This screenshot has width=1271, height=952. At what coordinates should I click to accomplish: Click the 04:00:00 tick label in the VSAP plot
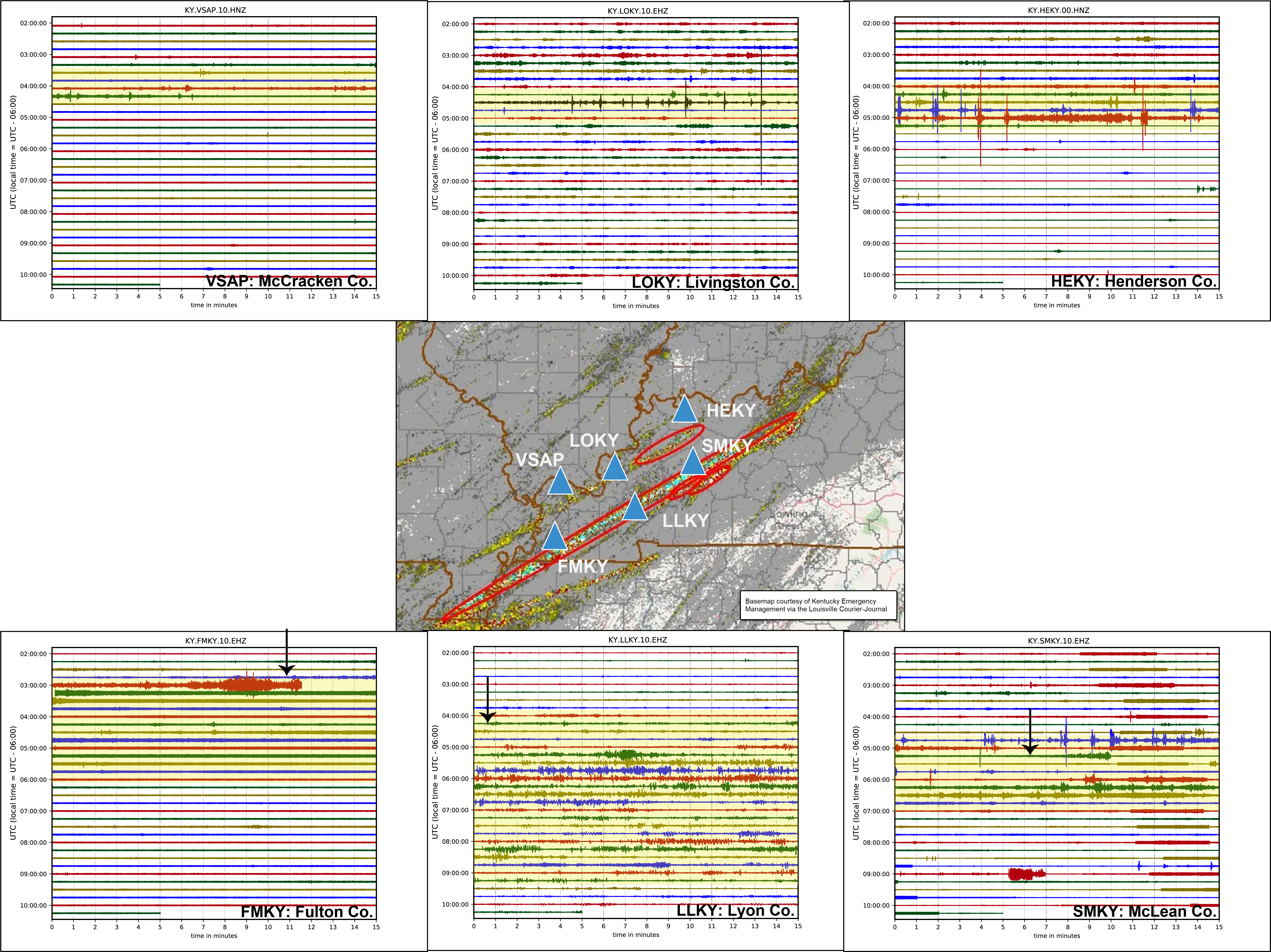[x=33, y=86]
